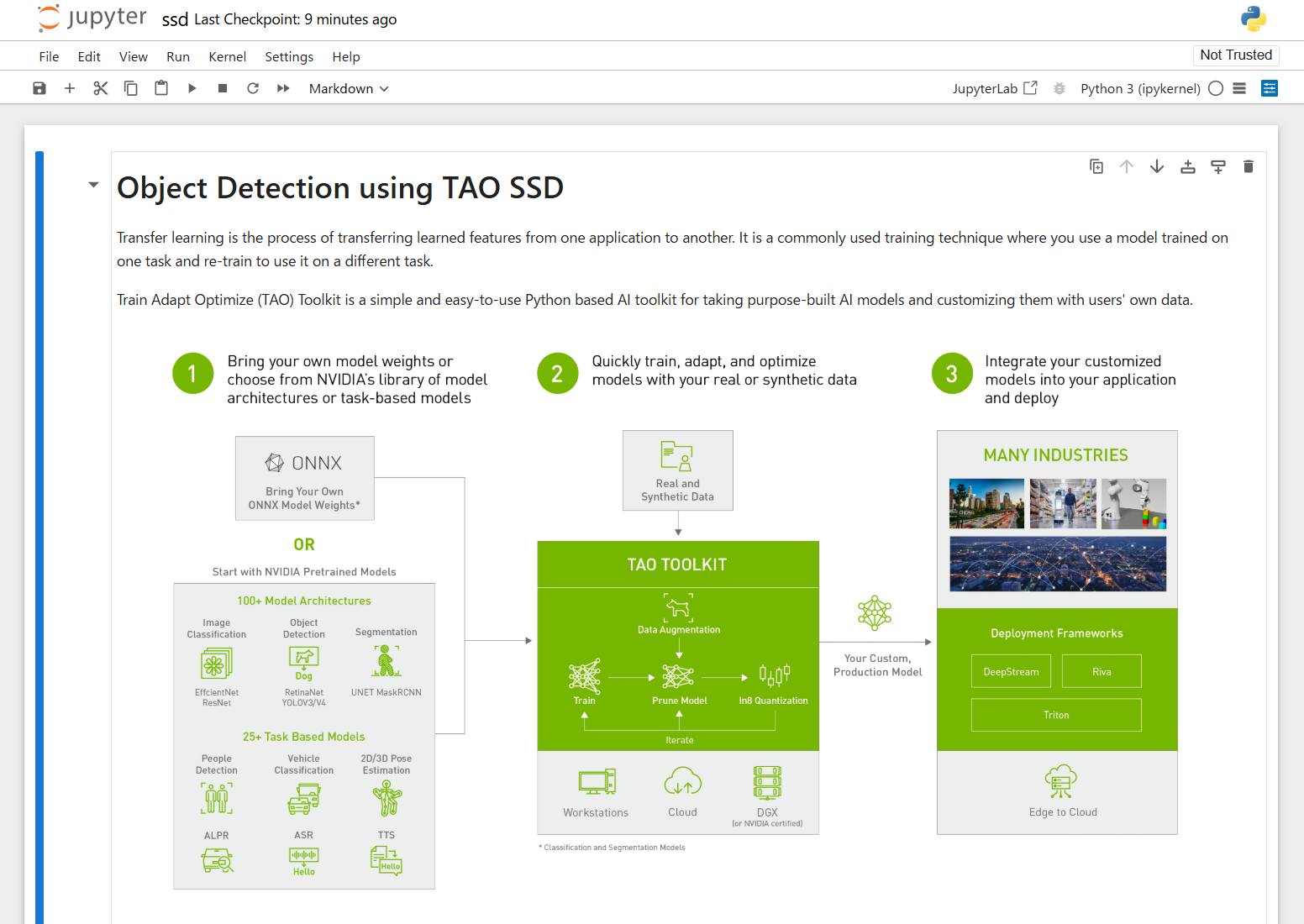Open the table of contents lines icon
This screenshot has width=1304, height=924.
tap(1239, 88)
